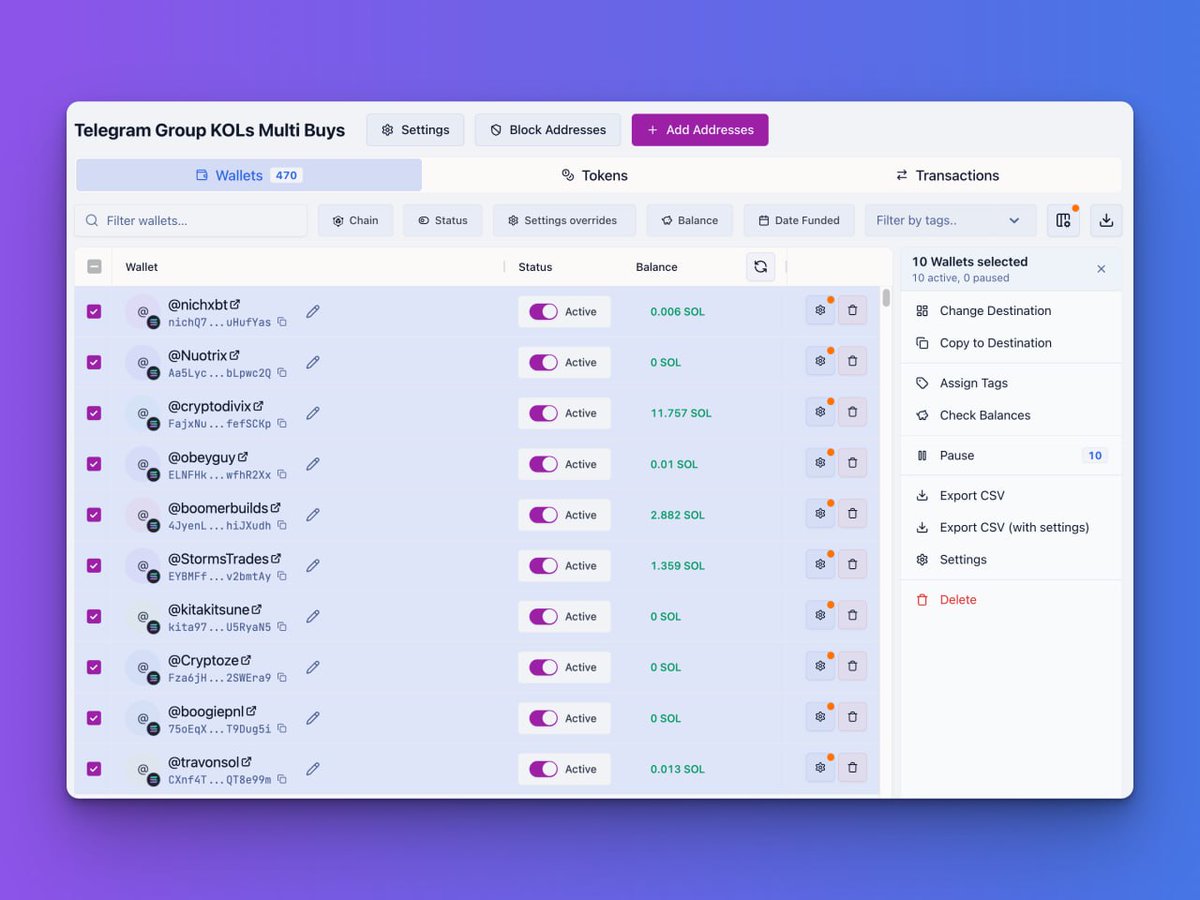1200x900 pixels.
Task: Edit the @travonsol wallet name
Action: tap(313, 769)
